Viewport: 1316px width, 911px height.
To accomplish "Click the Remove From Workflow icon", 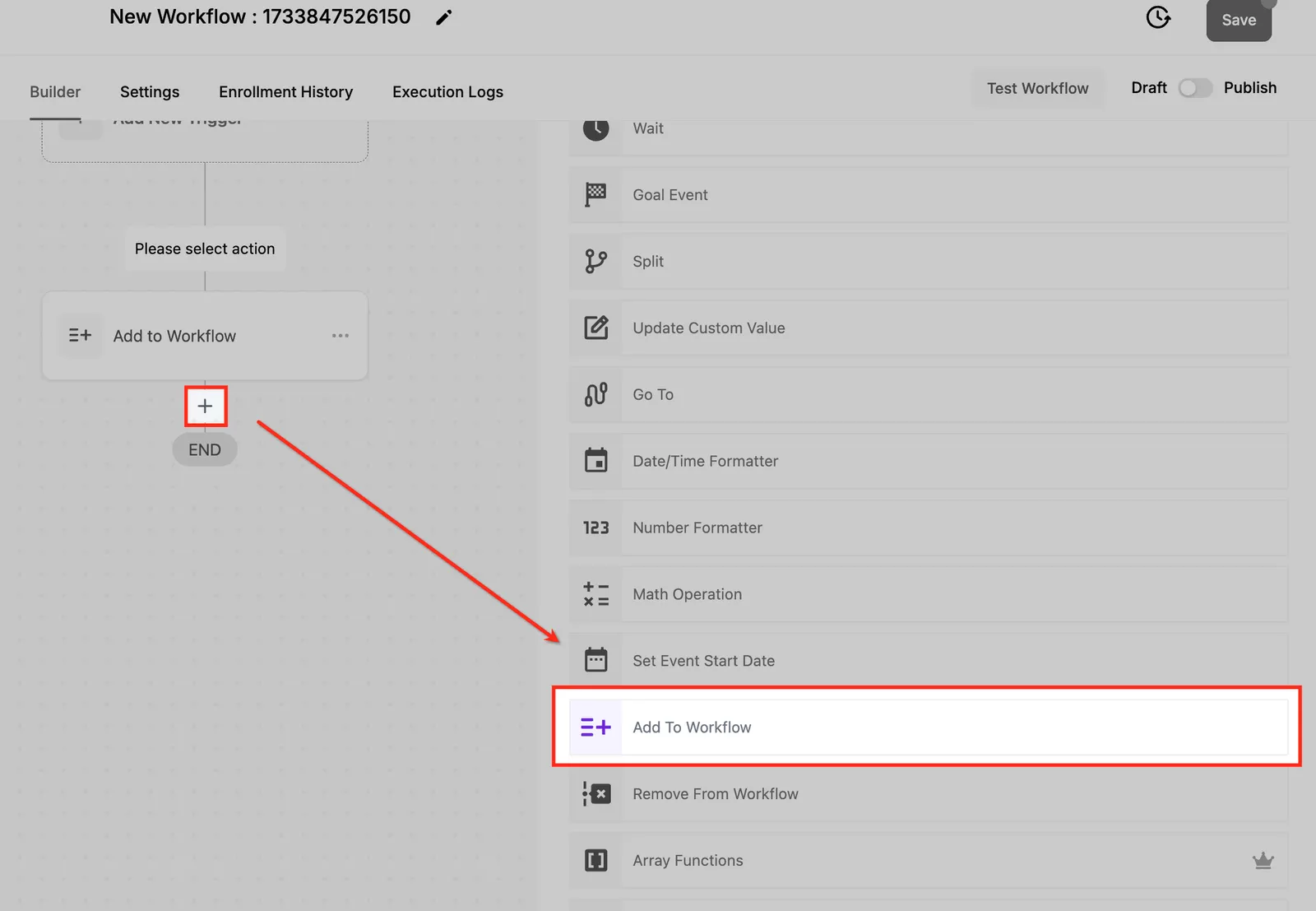I will coord(596,794).
